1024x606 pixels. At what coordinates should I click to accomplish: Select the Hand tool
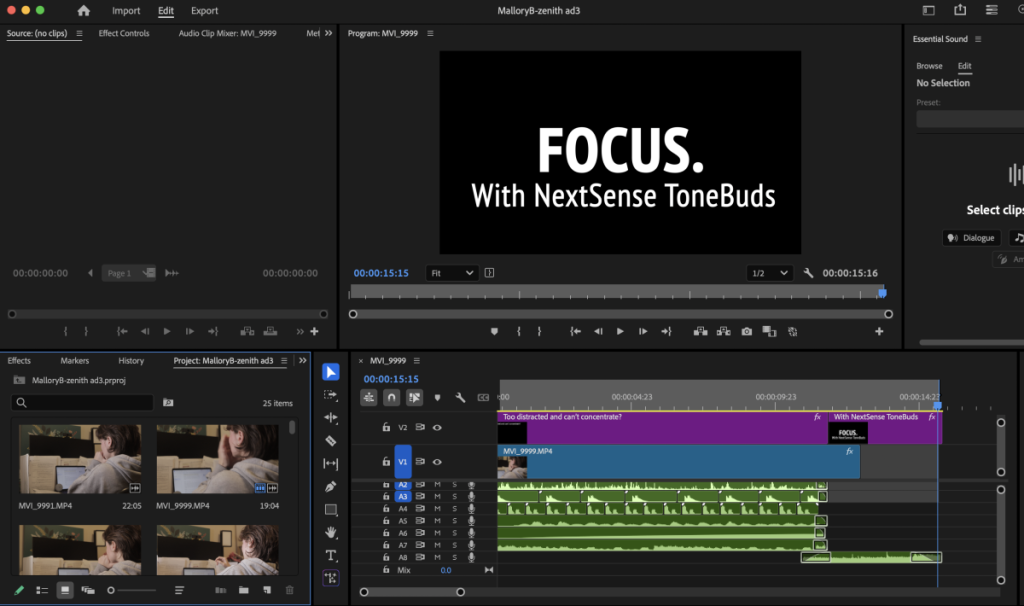[x=331, y=532]
